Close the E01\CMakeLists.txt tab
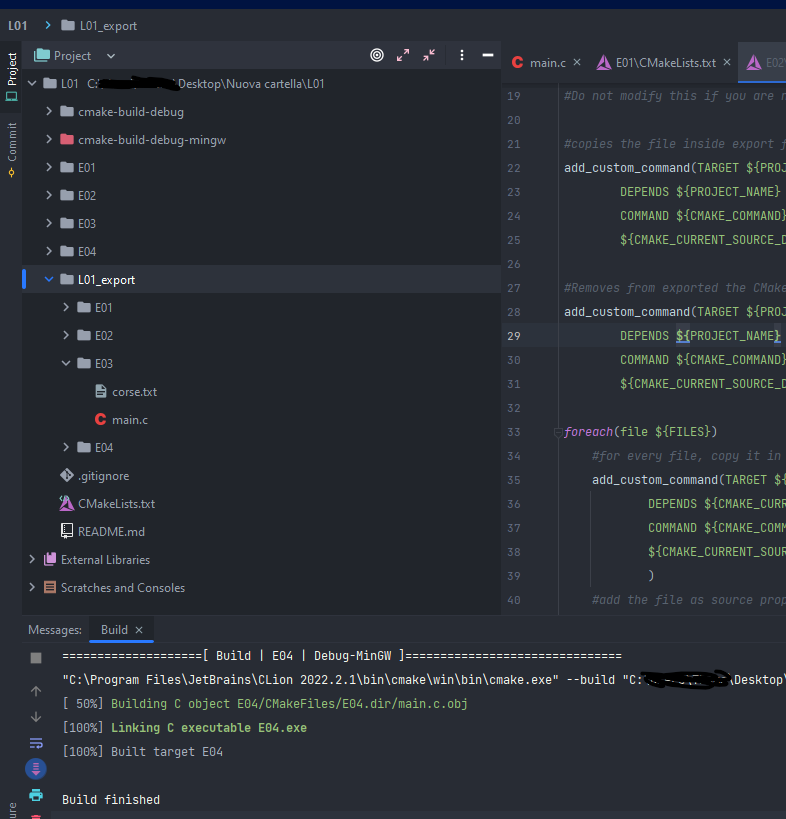786x819 pixels. (x=727, y=62)
